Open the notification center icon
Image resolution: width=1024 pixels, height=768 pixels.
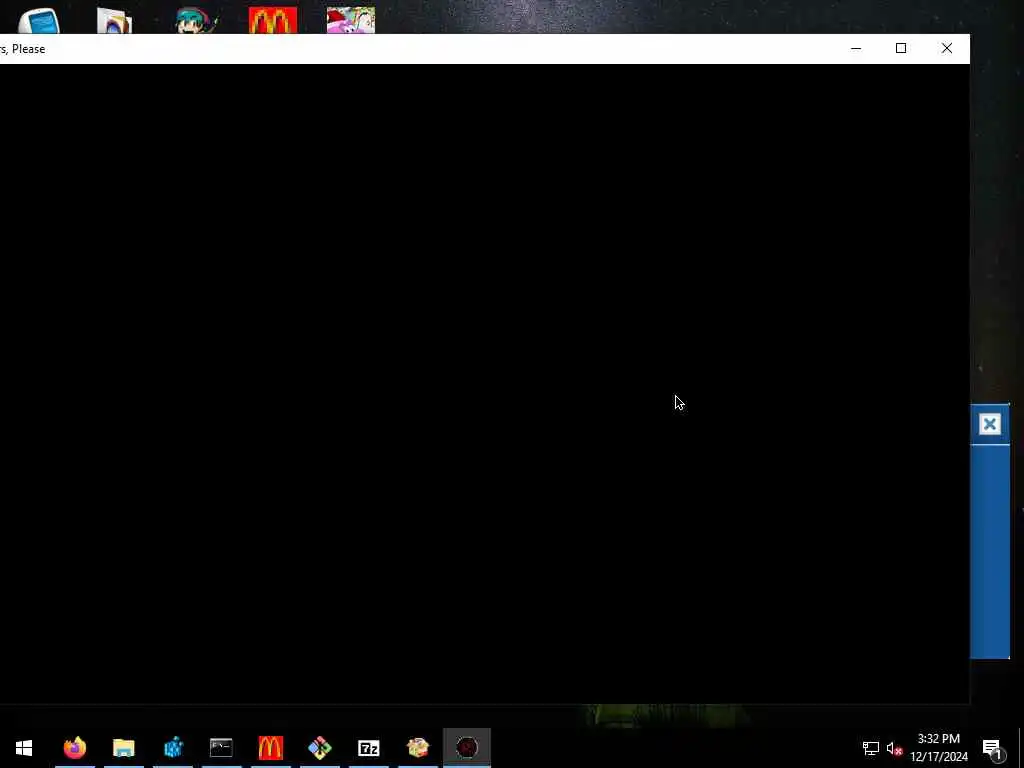(992, 748)
